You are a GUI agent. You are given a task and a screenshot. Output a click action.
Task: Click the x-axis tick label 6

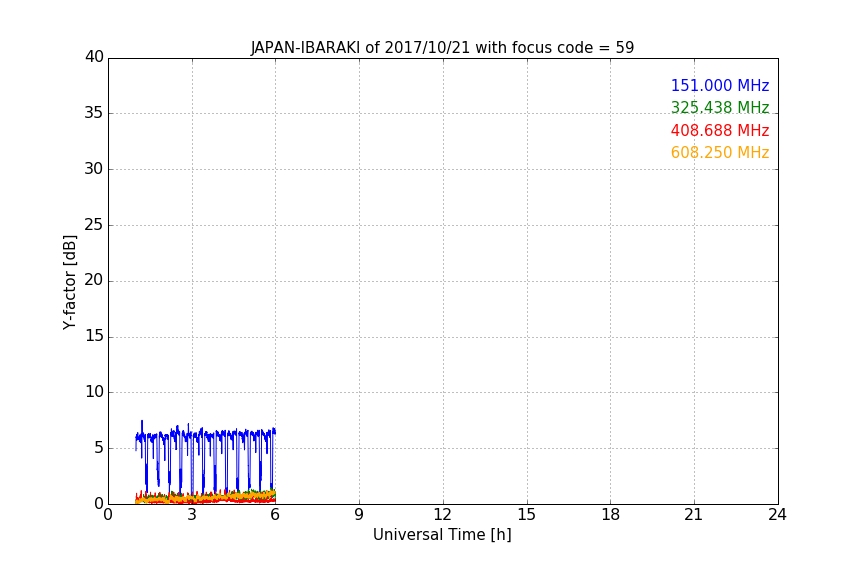click(275, 515)
